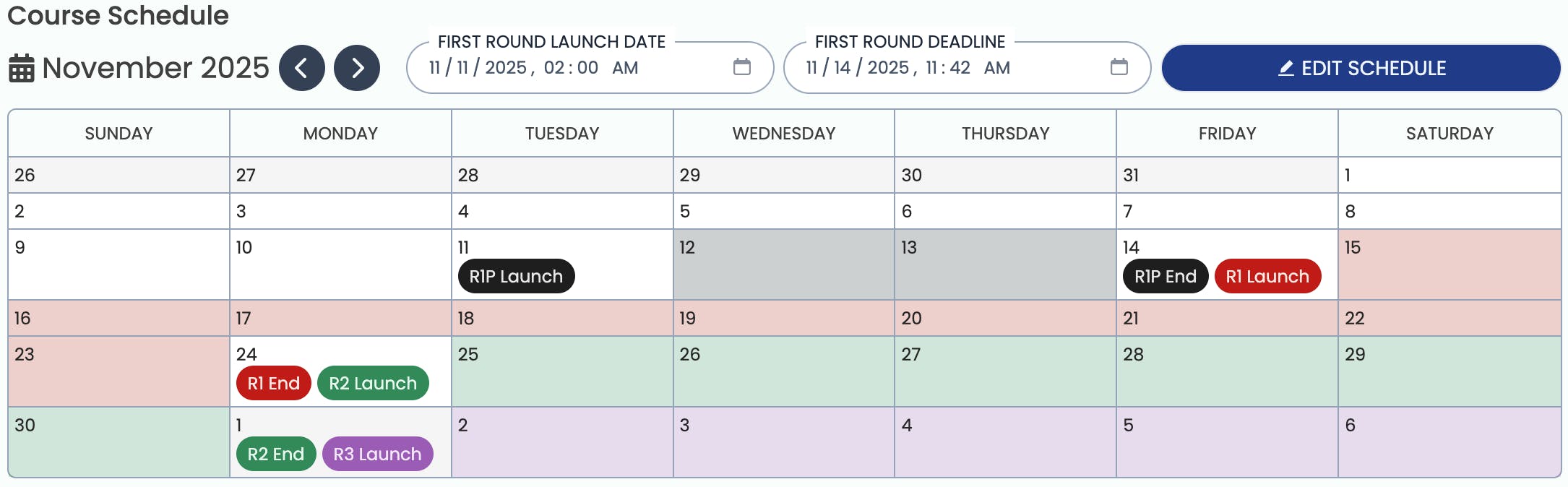Select the R3 Launch event badge
The height and width of the screenshot is (487, 1568).
point(377,454)
